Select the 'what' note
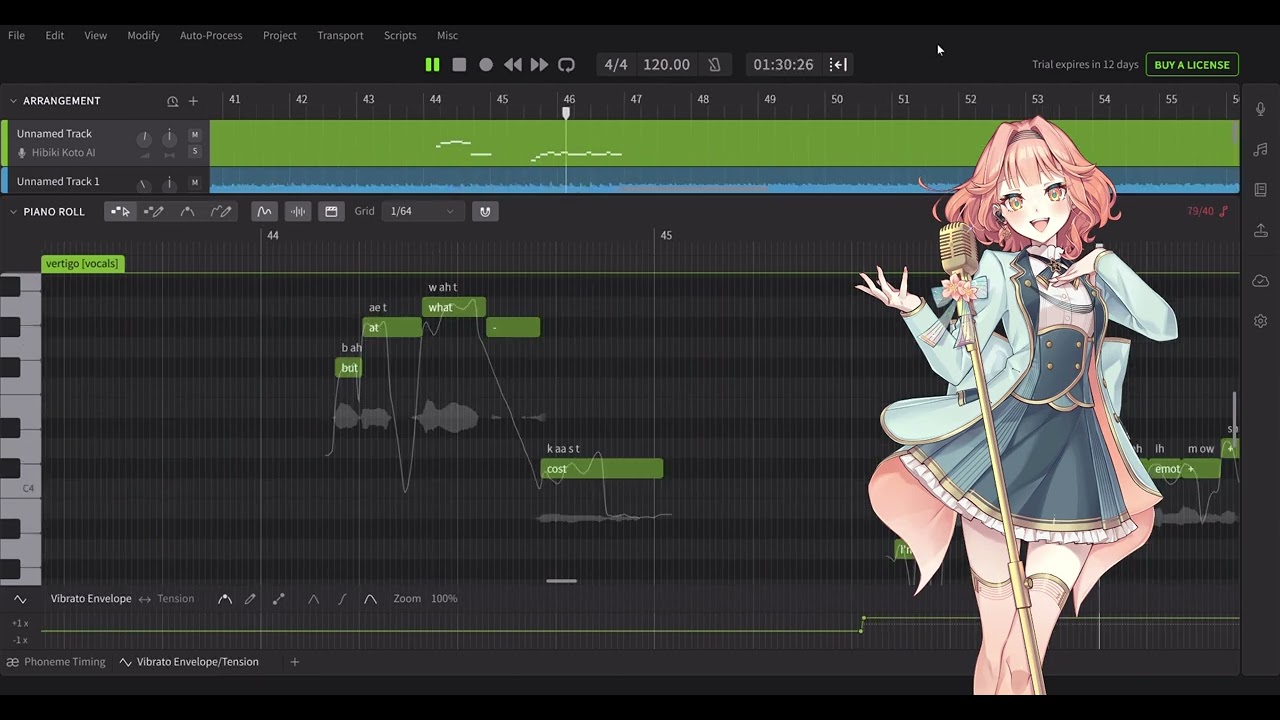Screen dimensions: 1280x720 pos(454,307)
